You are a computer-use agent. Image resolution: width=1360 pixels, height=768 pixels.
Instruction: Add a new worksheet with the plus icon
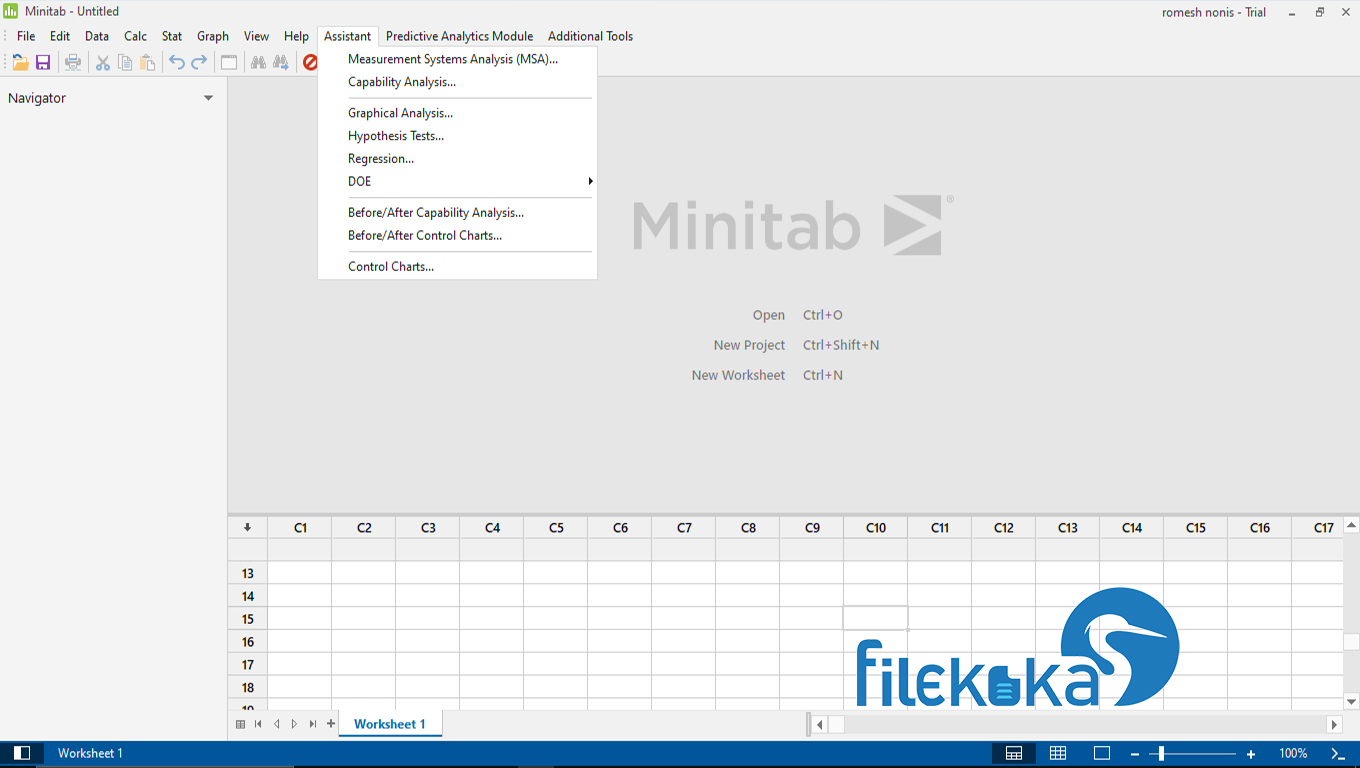[331, 724]
